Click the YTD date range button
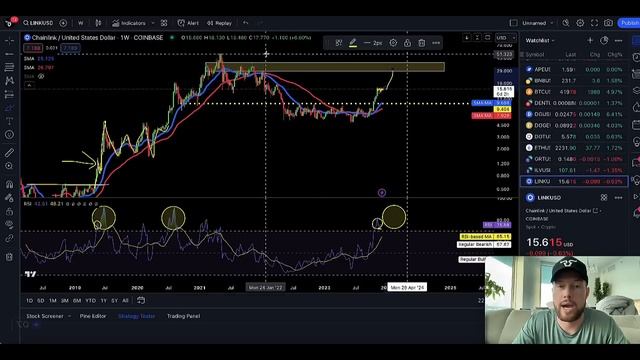640x360 pixels. (x=91, y=300)
